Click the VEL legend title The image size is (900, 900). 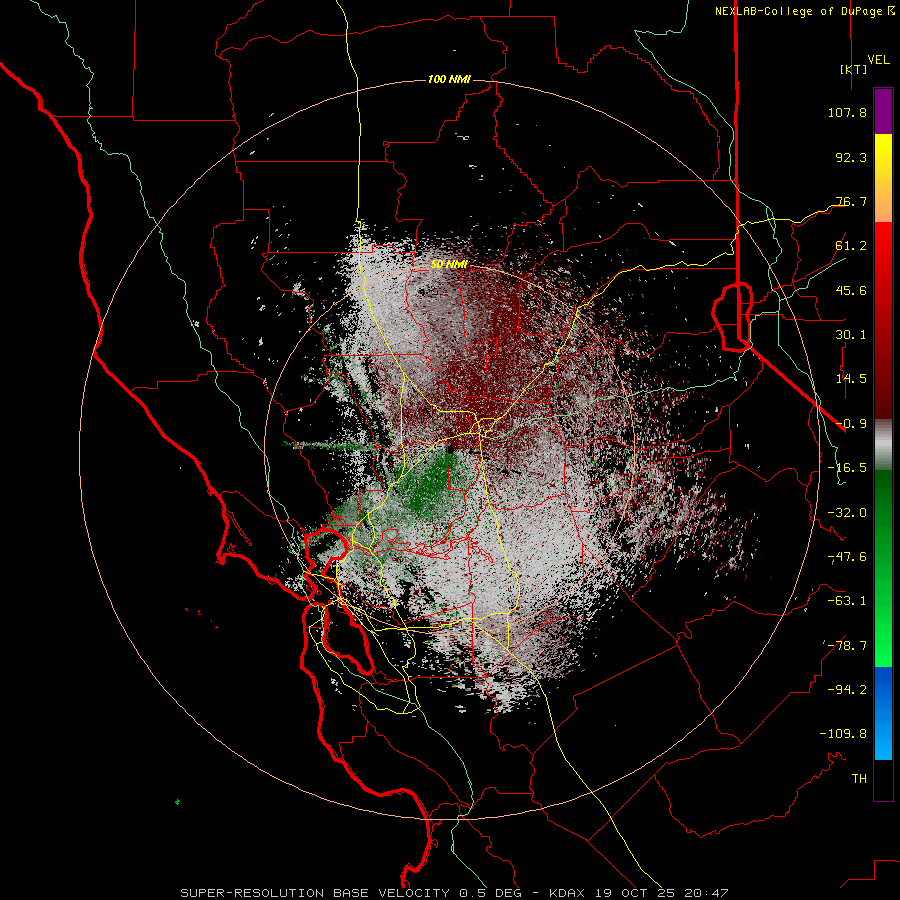point(878,60)
